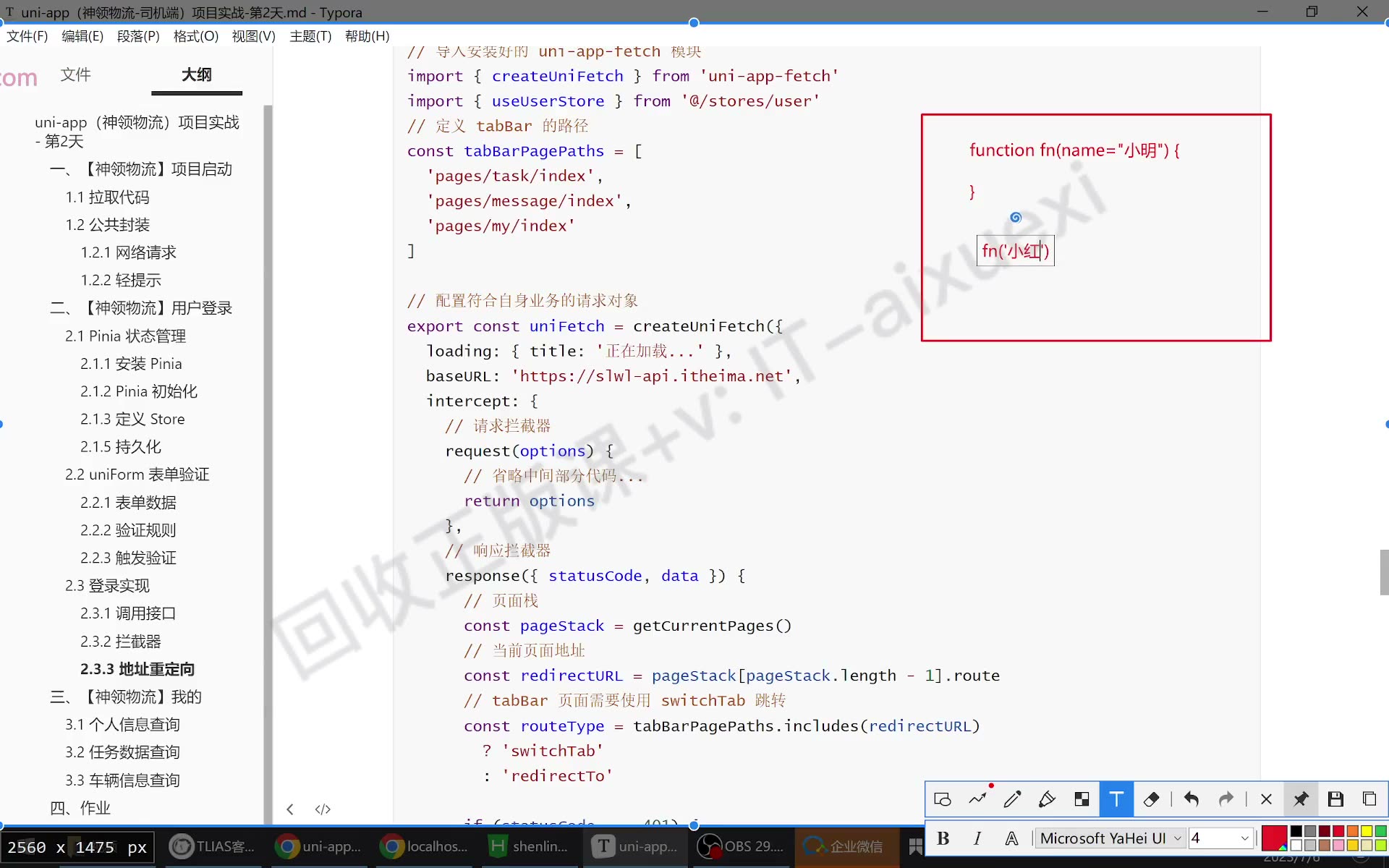Pick the yellow color swatch
1389x868 pixels.
coord(1367,831)
